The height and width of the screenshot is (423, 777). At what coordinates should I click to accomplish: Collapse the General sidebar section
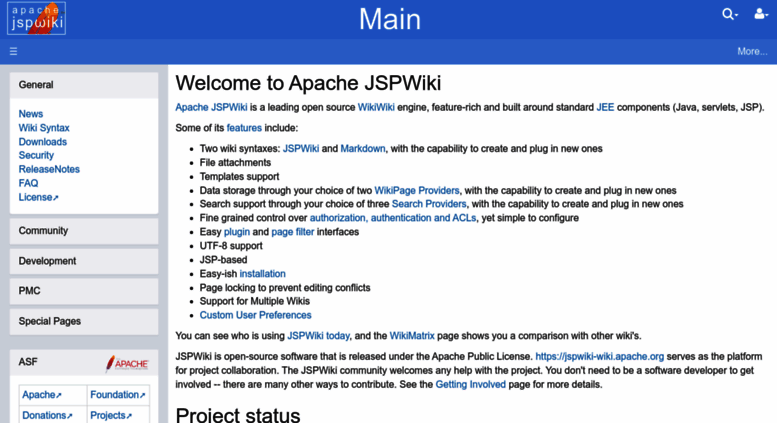[84, 85]
